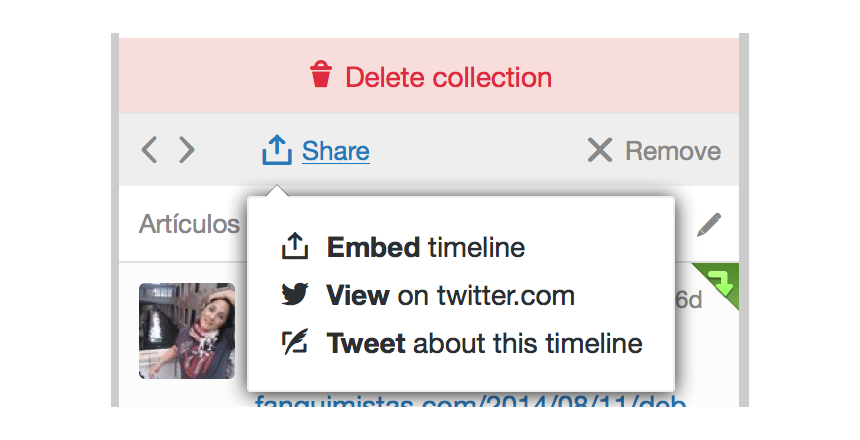Click the Embed upload icon in popup

click(x=295, y=246)
